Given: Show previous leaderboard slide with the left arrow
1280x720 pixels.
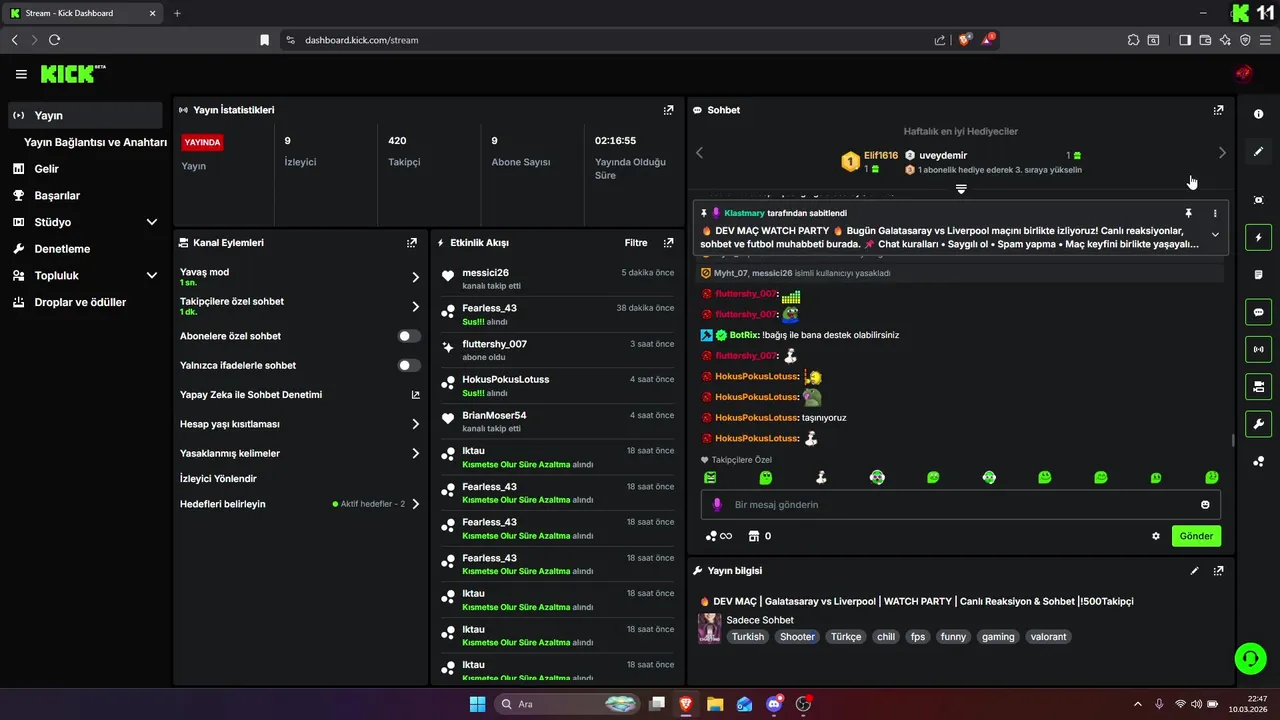Looking at the screenshot, I should [699, 152].
